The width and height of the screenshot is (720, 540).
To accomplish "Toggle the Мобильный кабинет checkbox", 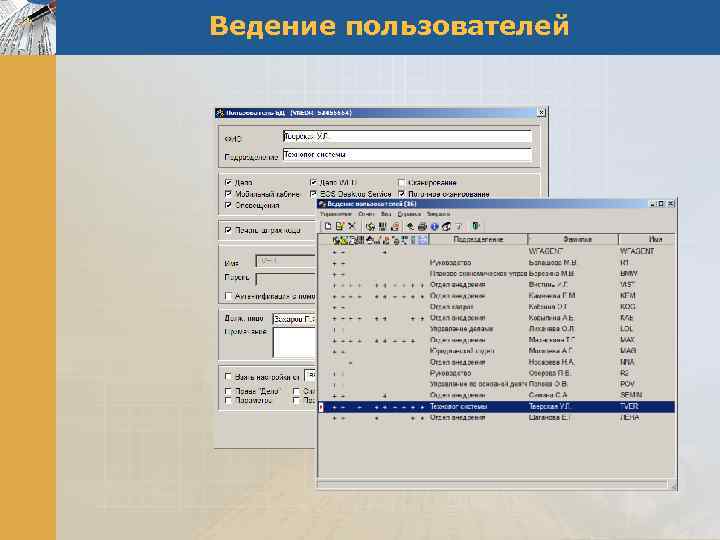I will tap(228, 194).
